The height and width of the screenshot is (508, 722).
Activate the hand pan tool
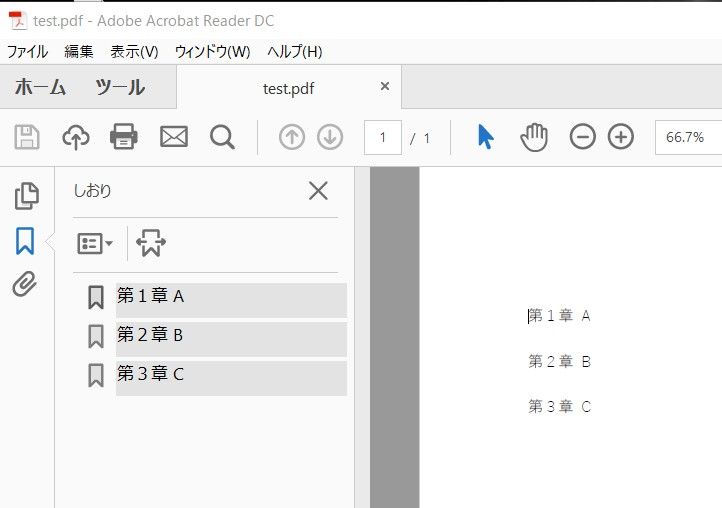(534, 137)
